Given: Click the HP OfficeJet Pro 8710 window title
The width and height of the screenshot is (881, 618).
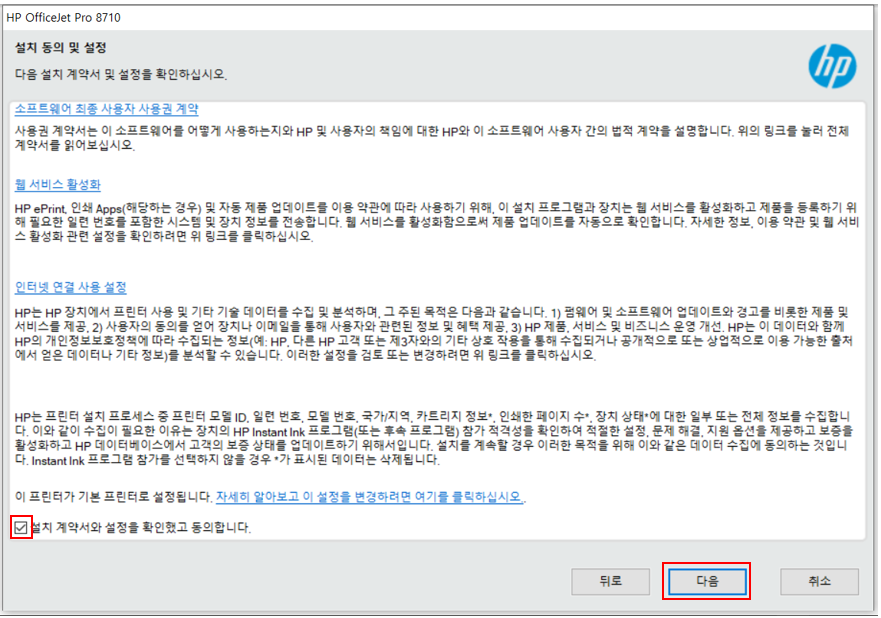Looking at the screenshot, I should 63,17.
